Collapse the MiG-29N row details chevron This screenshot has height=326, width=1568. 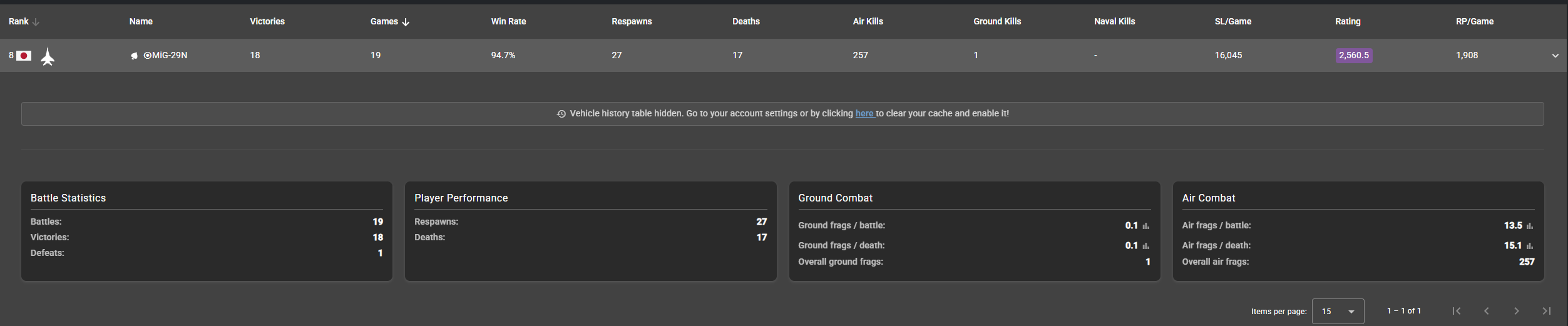(1555, 56)
